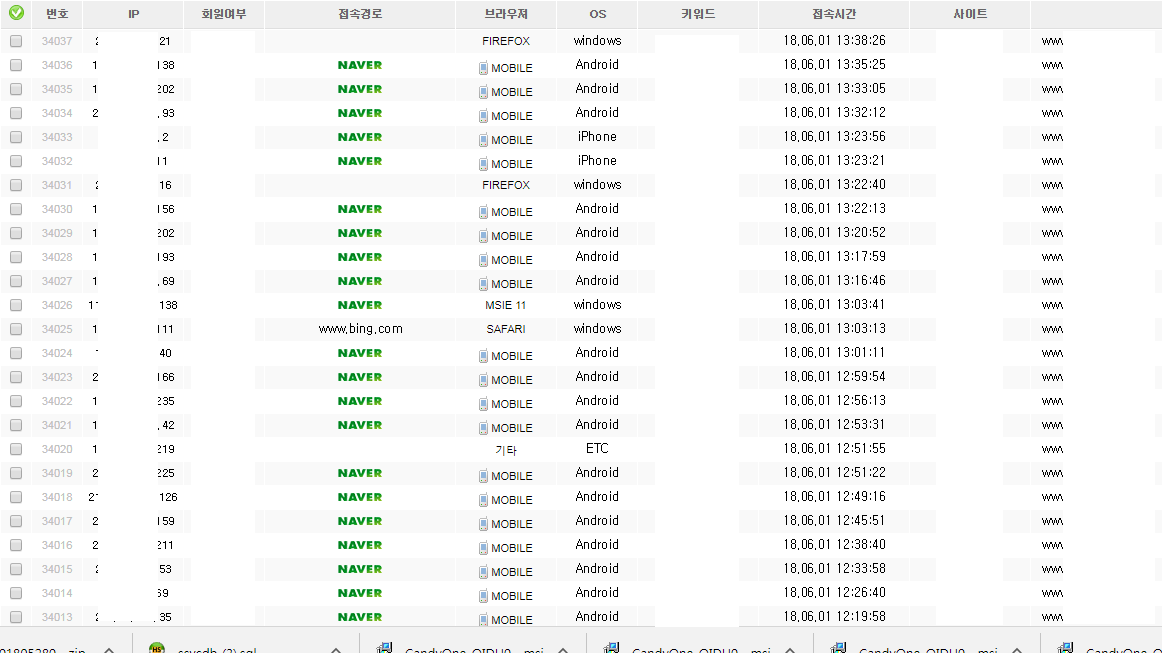1164x655 pixels.
Task: Click the mobile phone icon in row 34033
Action: 483,140
